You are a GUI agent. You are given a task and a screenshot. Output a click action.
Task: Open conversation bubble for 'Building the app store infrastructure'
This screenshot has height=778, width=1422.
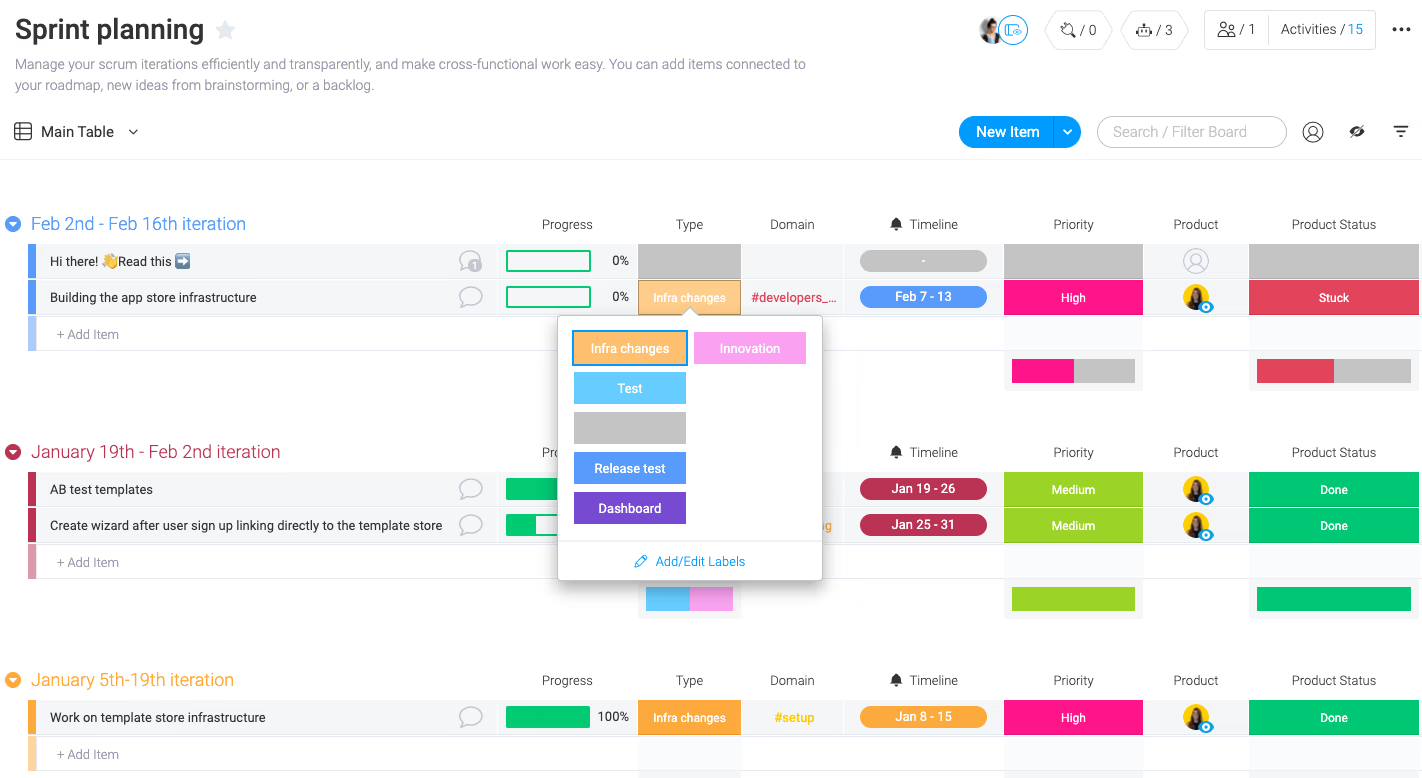pyautogui.click(x=470, y=297)
